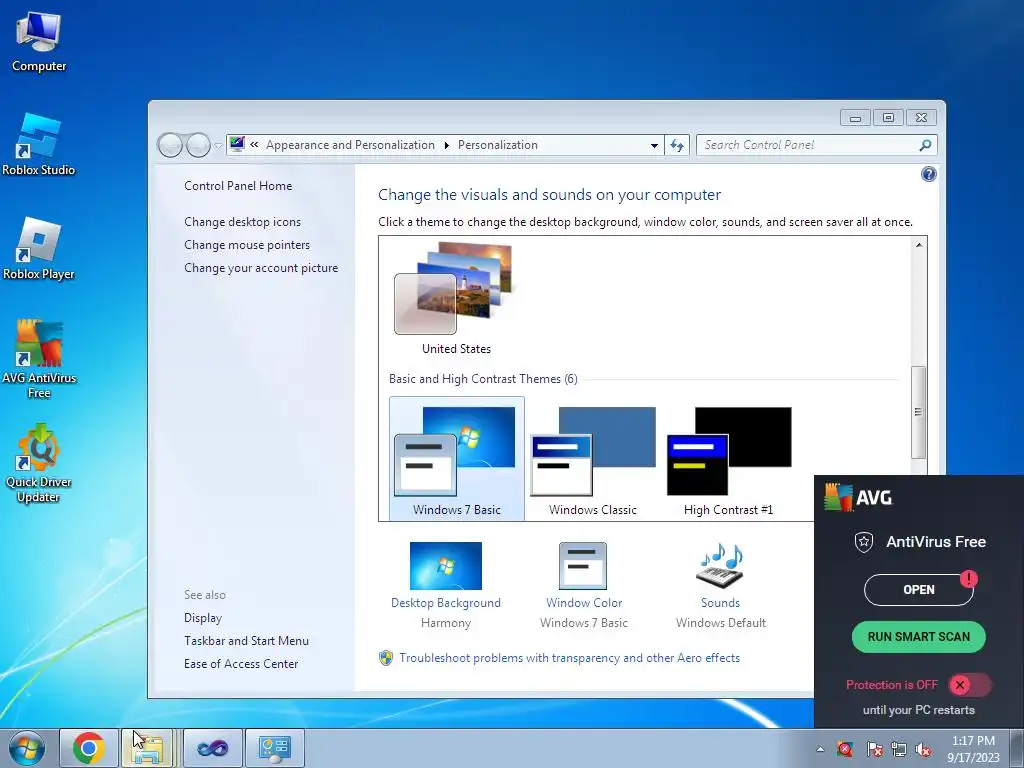
Task: Expand the address bar history dropdown
Action: click(654, 145)
